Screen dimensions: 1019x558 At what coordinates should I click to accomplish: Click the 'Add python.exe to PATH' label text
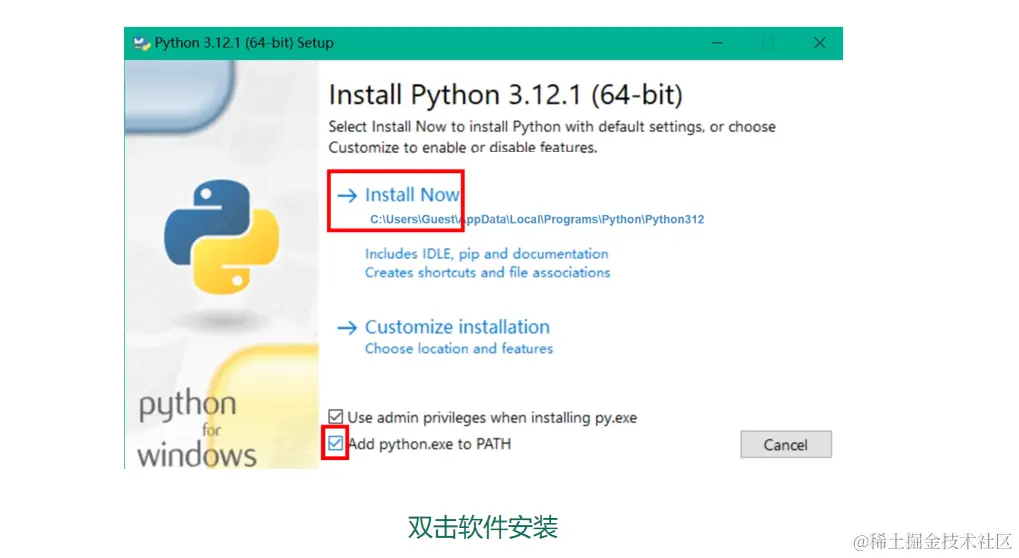click(430, 444)
